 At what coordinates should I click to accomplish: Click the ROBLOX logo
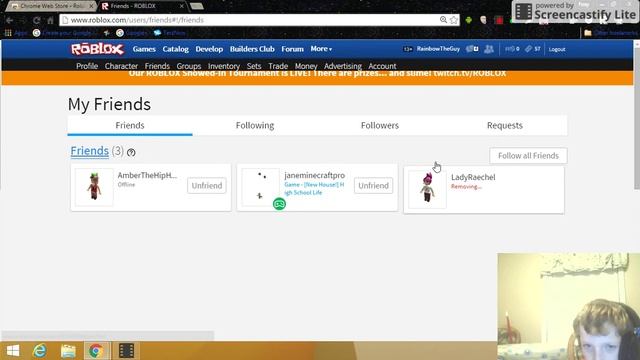click(97, 49)
